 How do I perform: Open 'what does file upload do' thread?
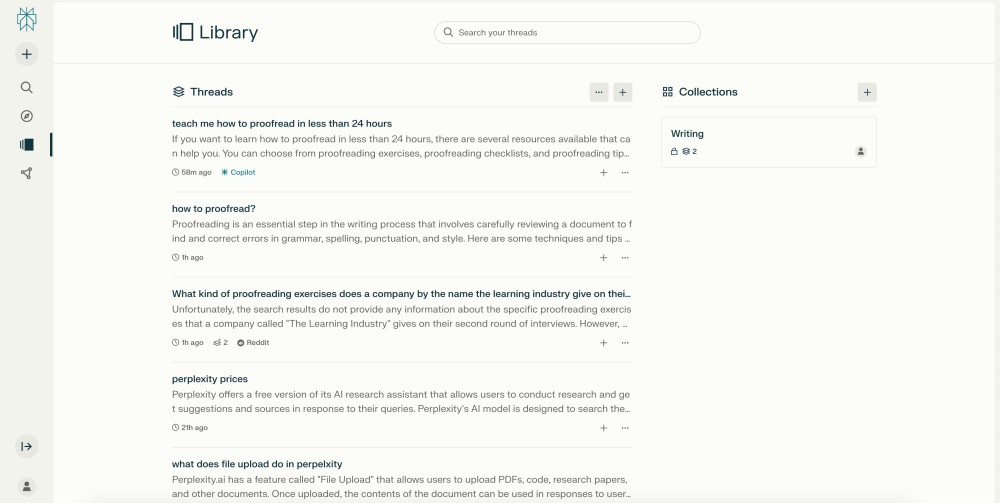(257, 464)
